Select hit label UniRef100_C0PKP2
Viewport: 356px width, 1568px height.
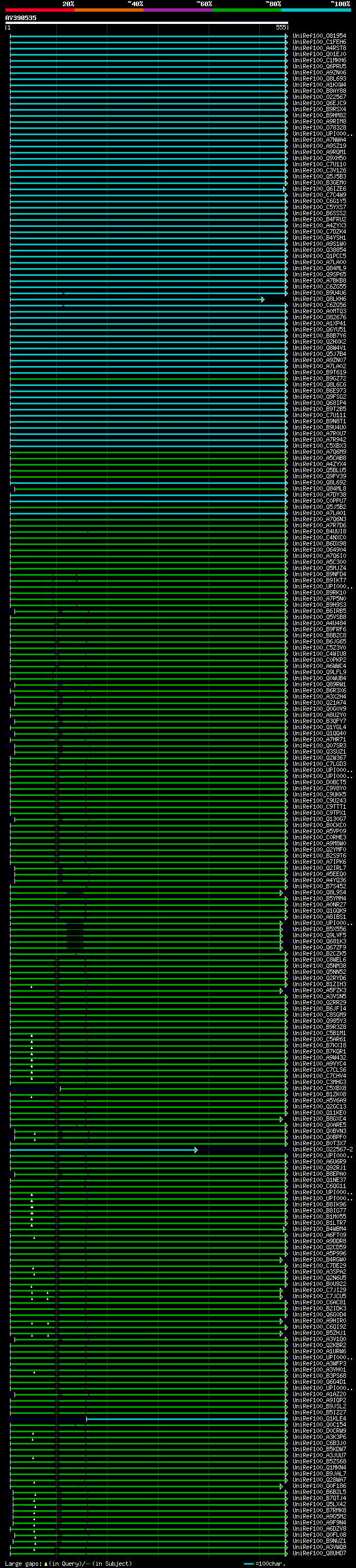tap(319, 660)
